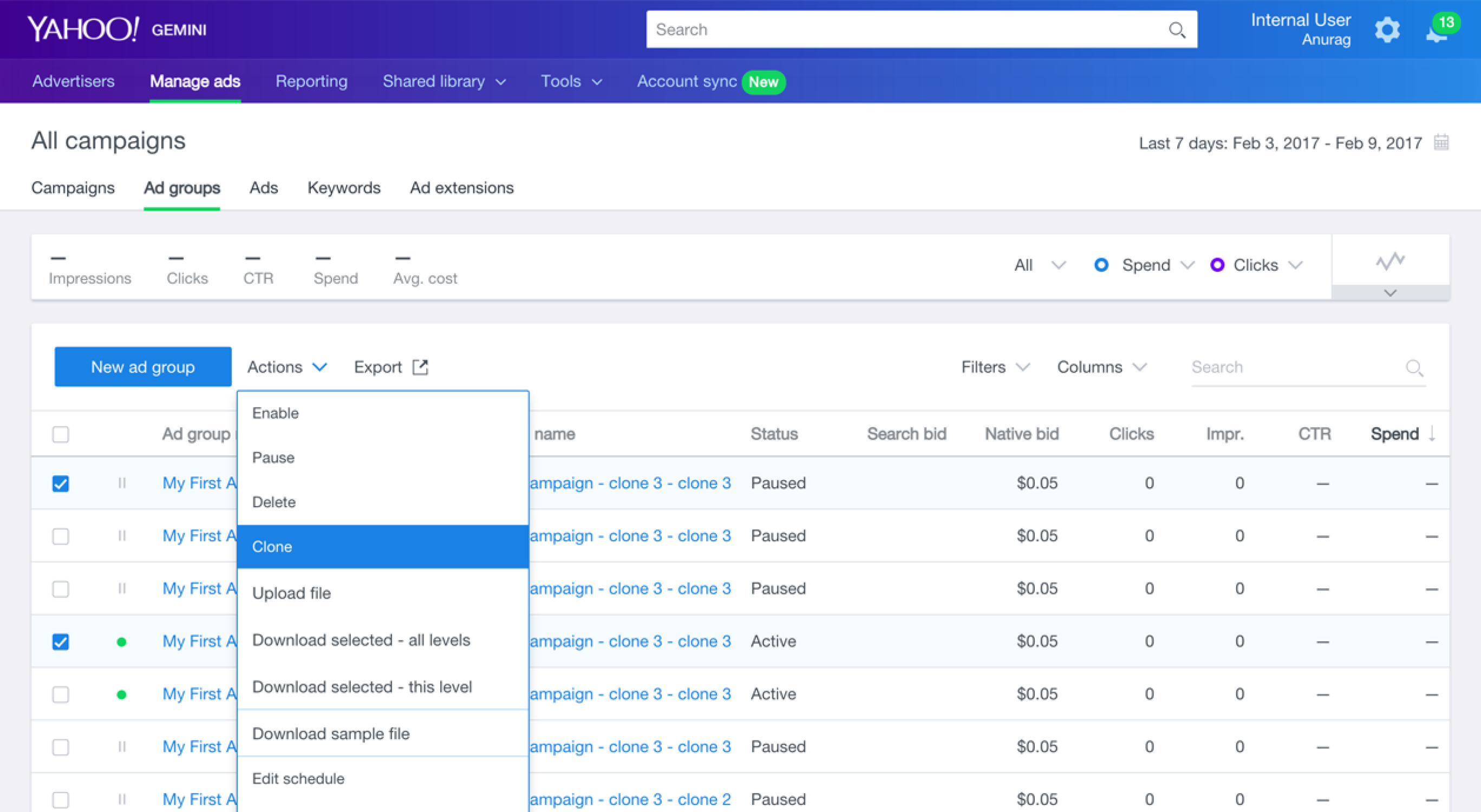
Task: Click the magnifier icon in top search bar
Action: (x=1177, y=30)
